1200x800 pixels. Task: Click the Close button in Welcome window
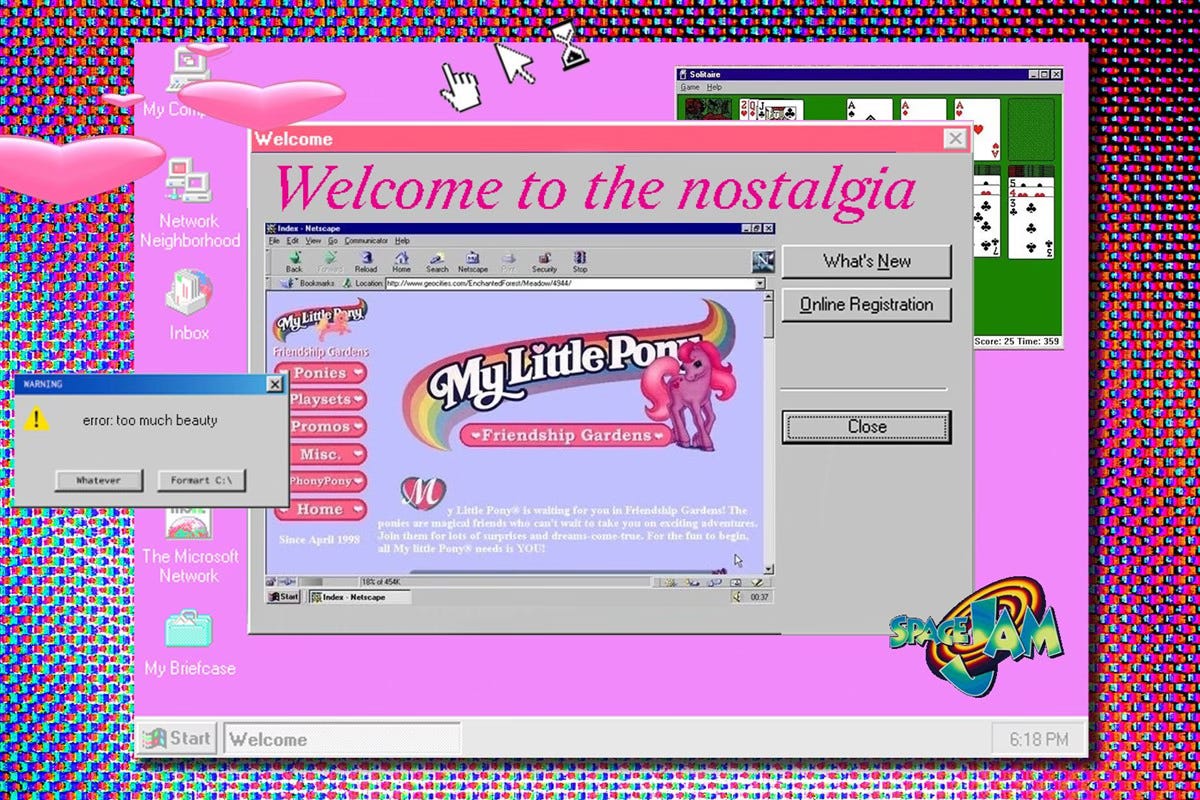(866, 427)
